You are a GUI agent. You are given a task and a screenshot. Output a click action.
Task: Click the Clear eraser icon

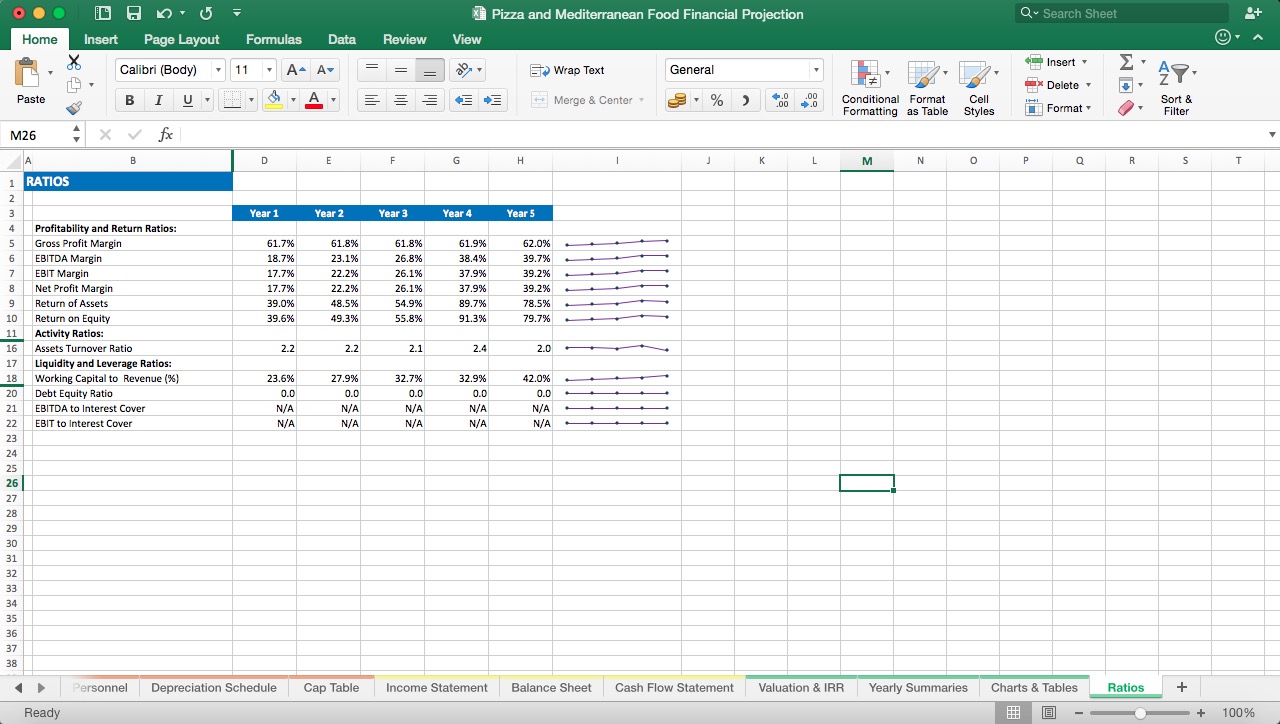(1126, 108)
